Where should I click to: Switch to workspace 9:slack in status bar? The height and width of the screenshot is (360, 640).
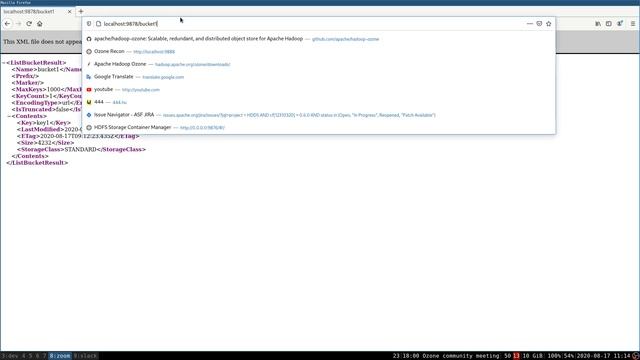(x=85, y=356)
